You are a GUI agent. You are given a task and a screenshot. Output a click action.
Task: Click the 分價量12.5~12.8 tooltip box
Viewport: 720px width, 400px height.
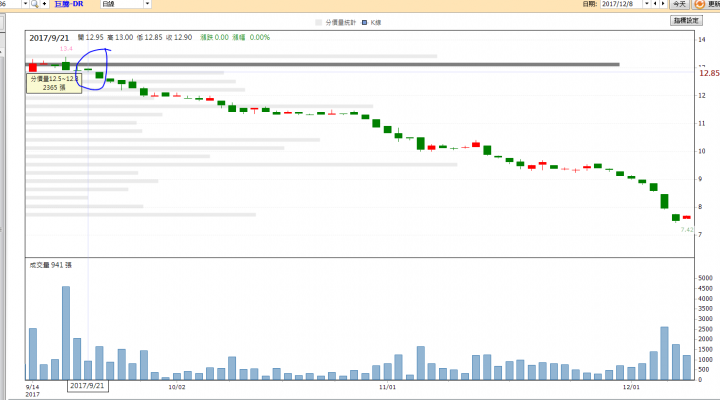(x=54, y=83)
